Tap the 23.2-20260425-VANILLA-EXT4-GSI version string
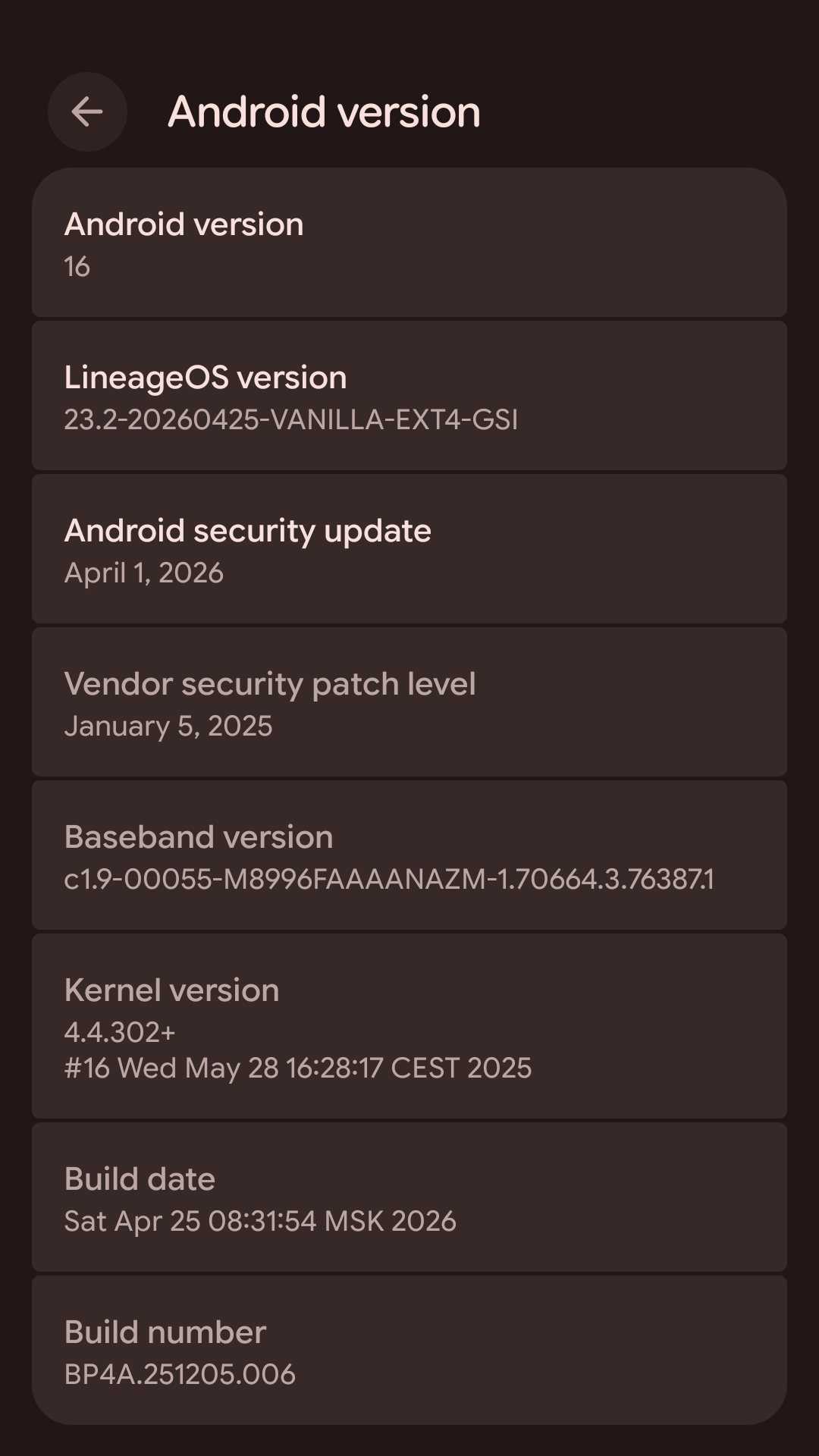 [290, 419]
